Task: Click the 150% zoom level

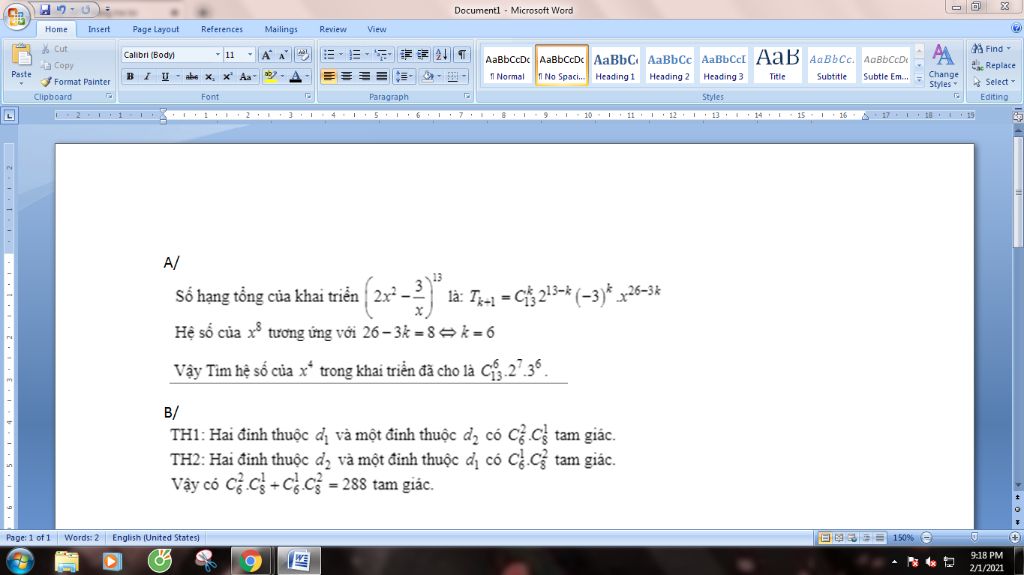Action: click(903, 538)
